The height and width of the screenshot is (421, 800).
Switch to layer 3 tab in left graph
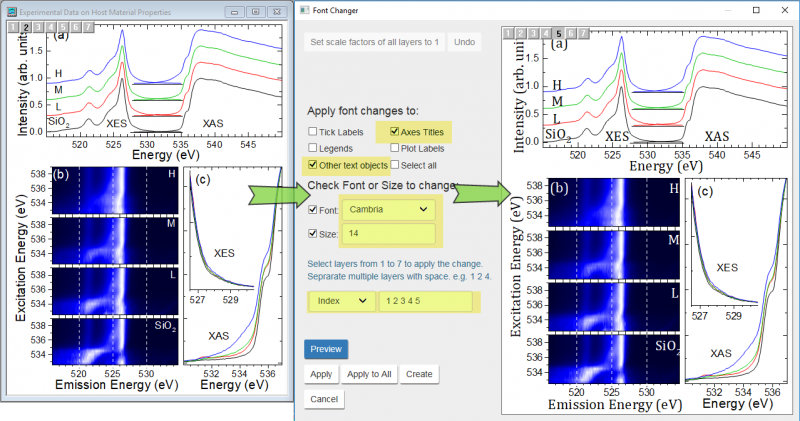coord(39,28)
